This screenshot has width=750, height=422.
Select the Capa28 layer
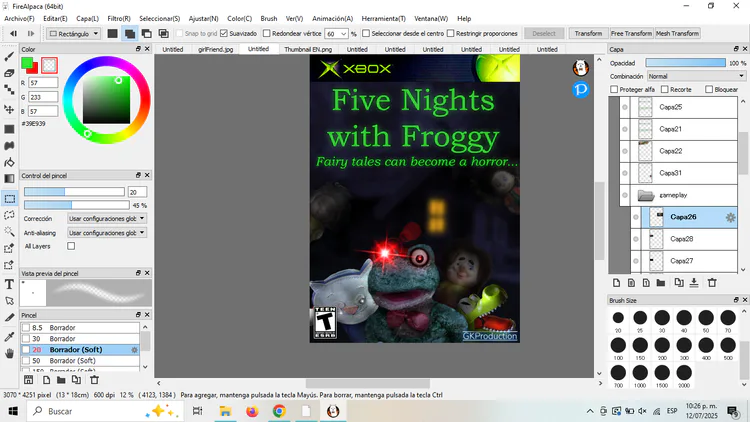click(684, 239)
